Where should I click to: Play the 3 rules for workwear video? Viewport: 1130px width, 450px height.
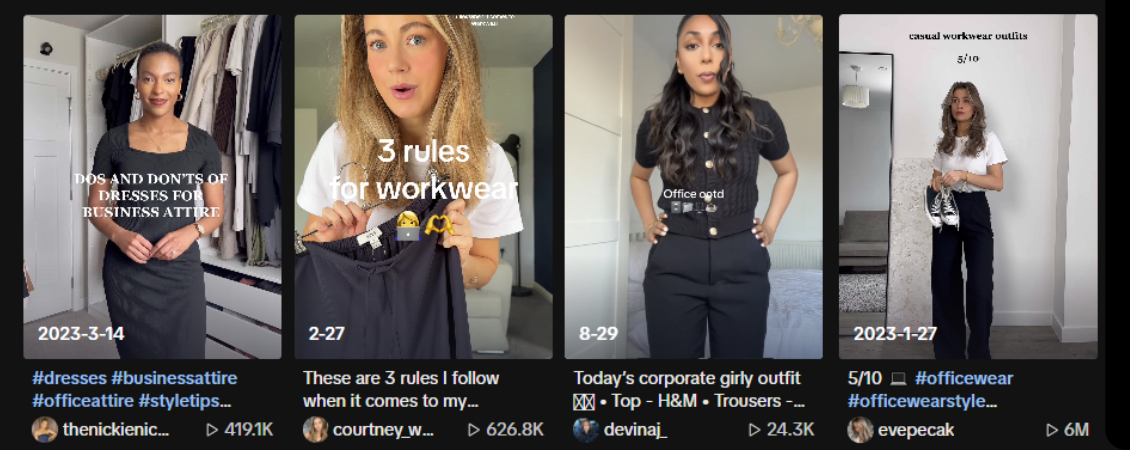click(x=423, y=187)
